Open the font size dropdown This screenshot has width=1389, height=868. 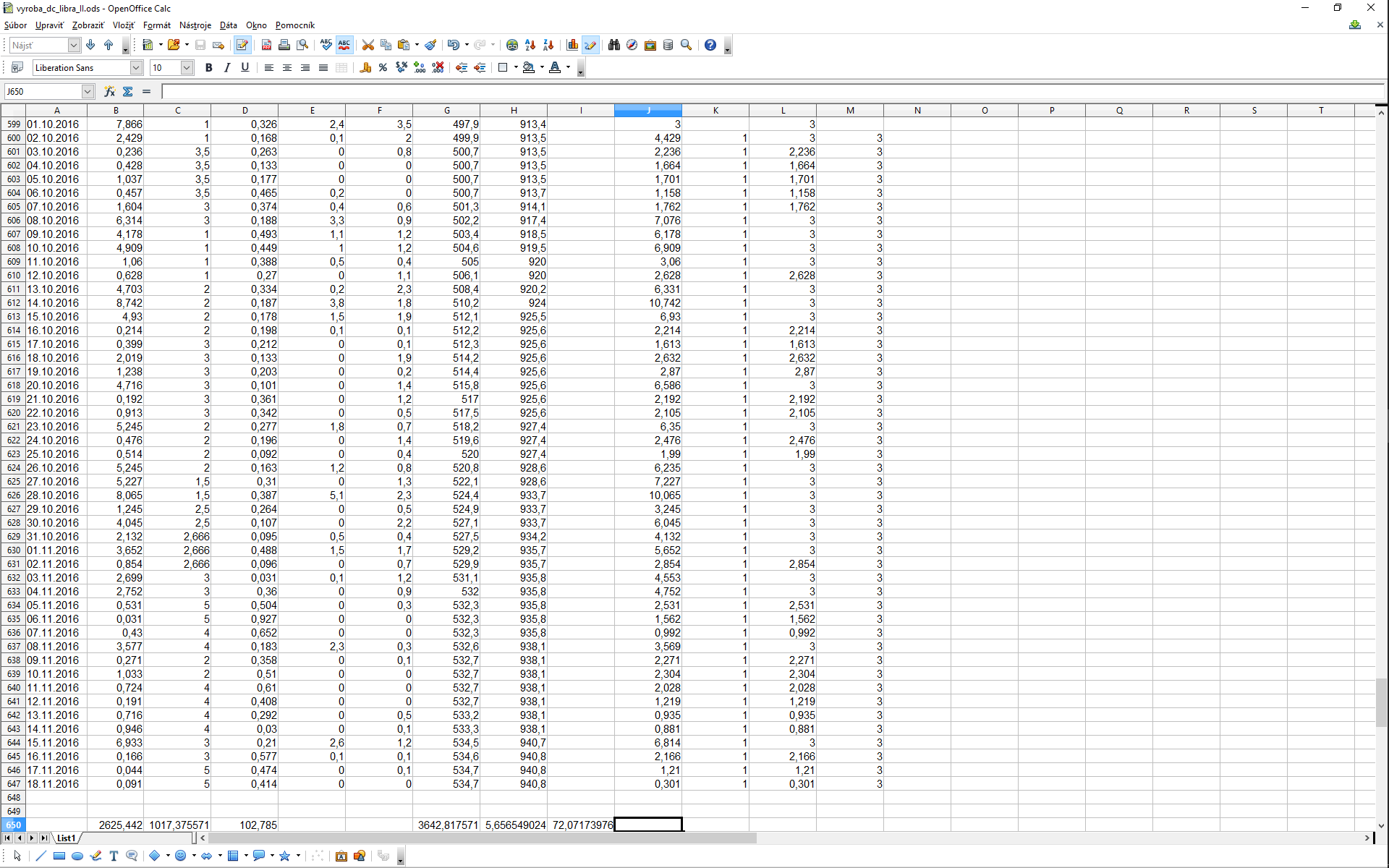click(187, 67)
